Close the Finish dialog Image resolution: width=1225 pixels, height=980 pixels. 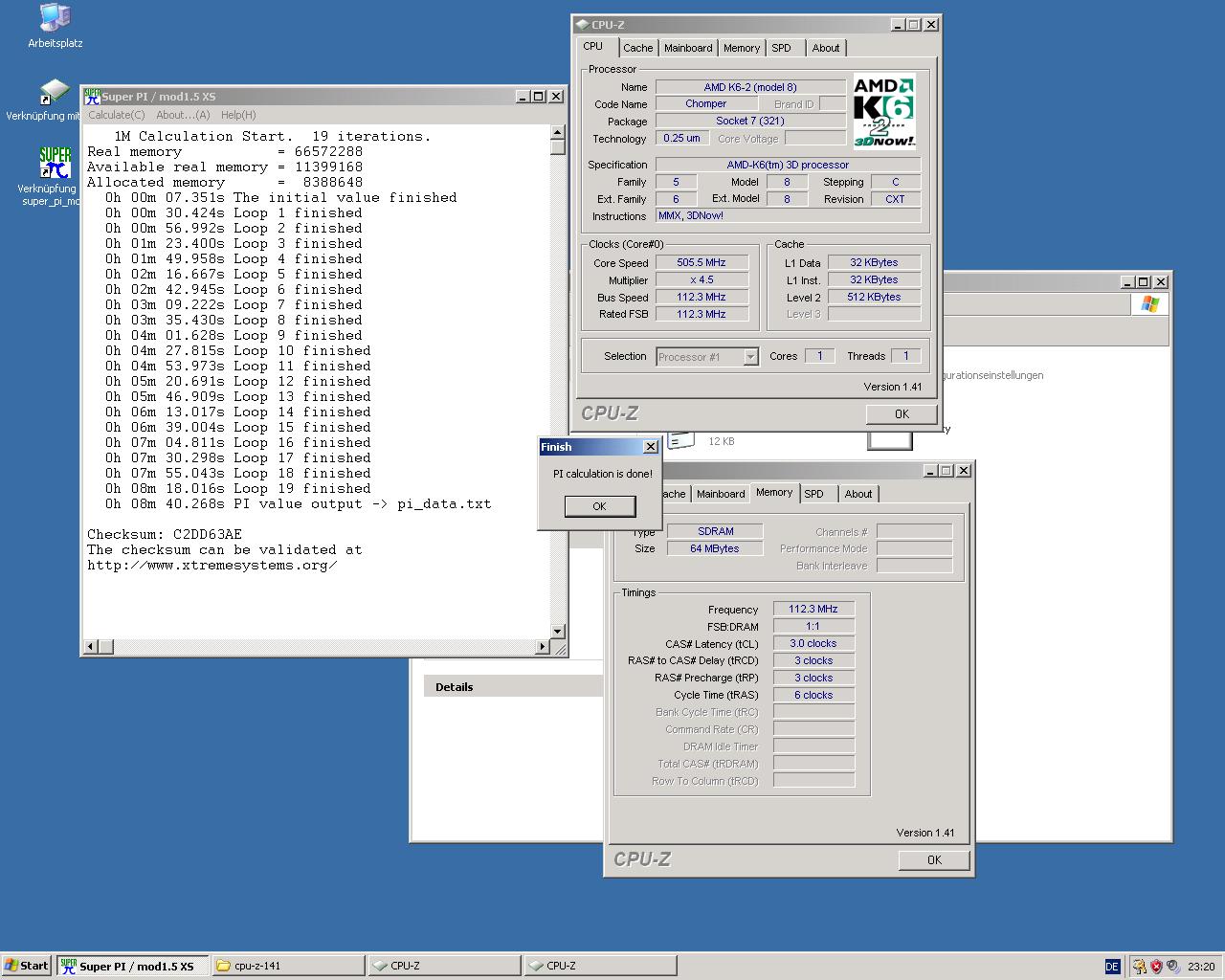tap(651, 447)
